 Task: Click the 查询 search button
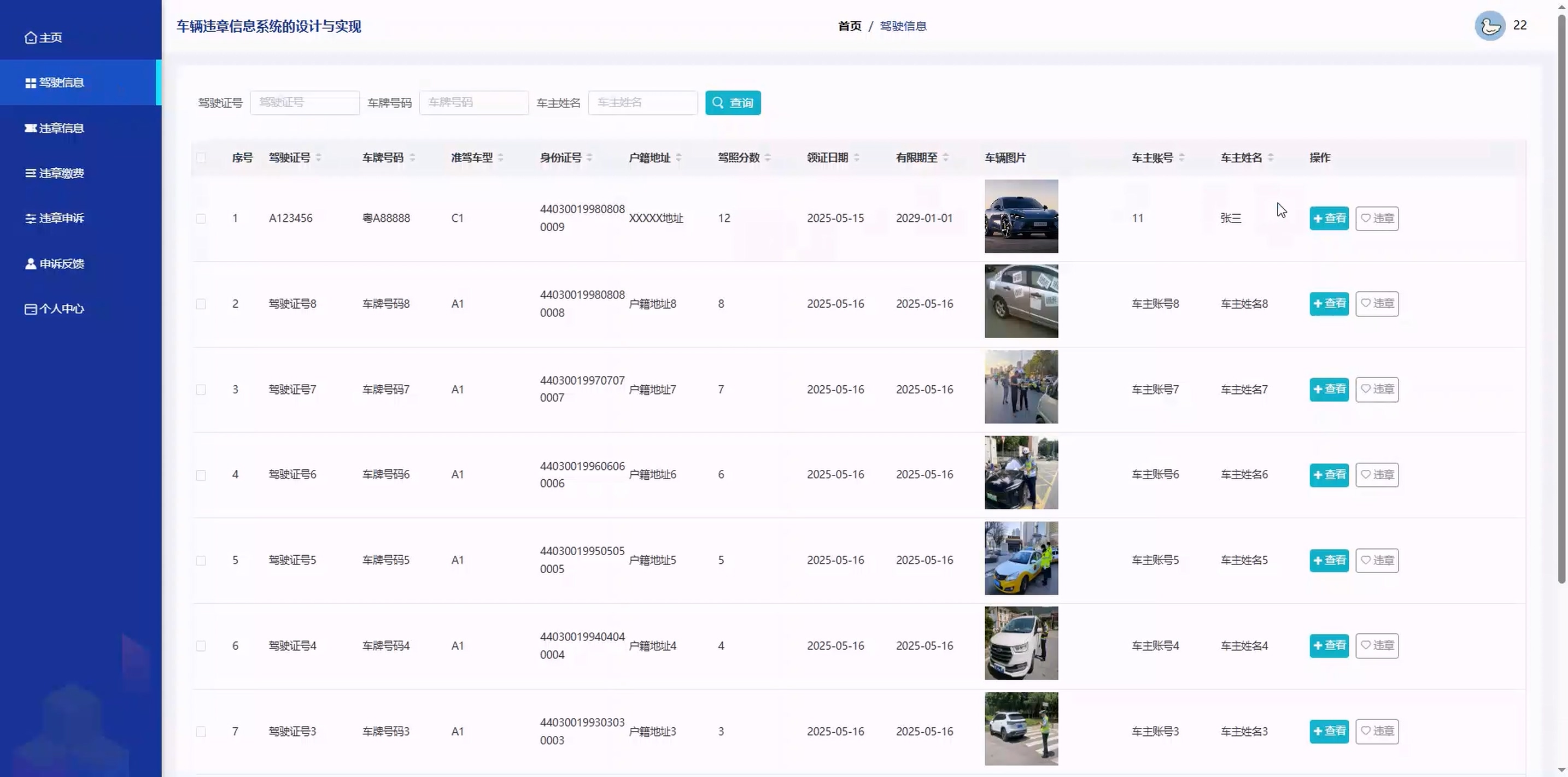click(x=733, y=103)
